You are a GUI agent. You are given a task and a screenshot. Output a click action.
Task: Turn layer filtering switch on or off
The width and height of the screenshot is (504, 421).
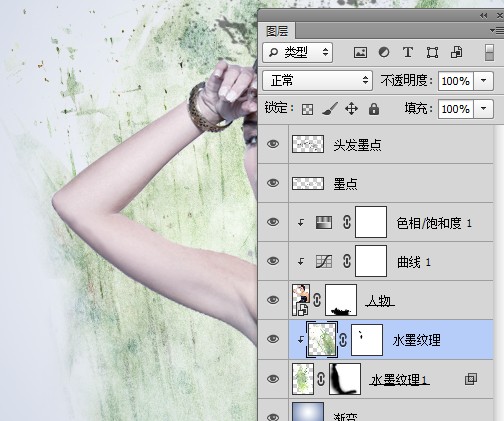[489, 52]
